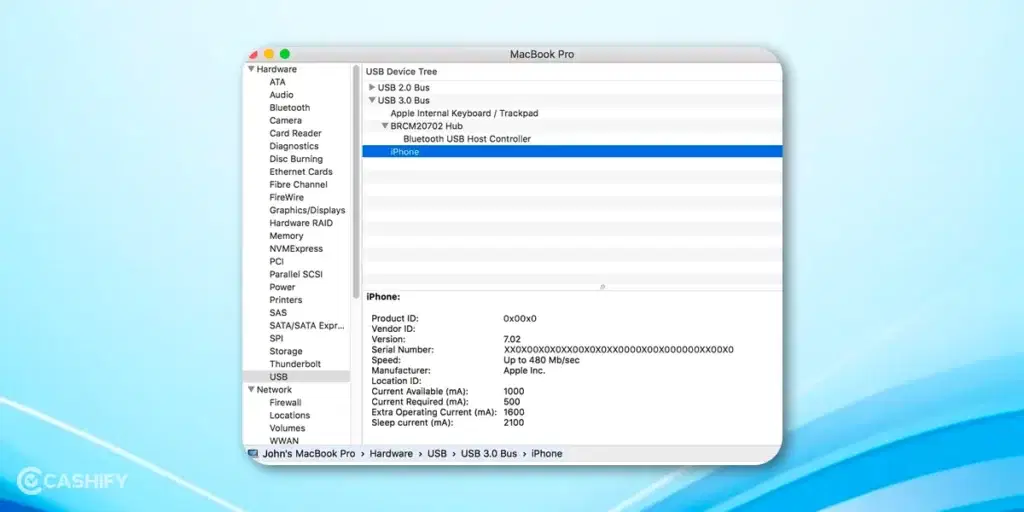Click the 'iPhone:' details heading
The width and height of the screenshot is (1024, 512).
[383, 296]
